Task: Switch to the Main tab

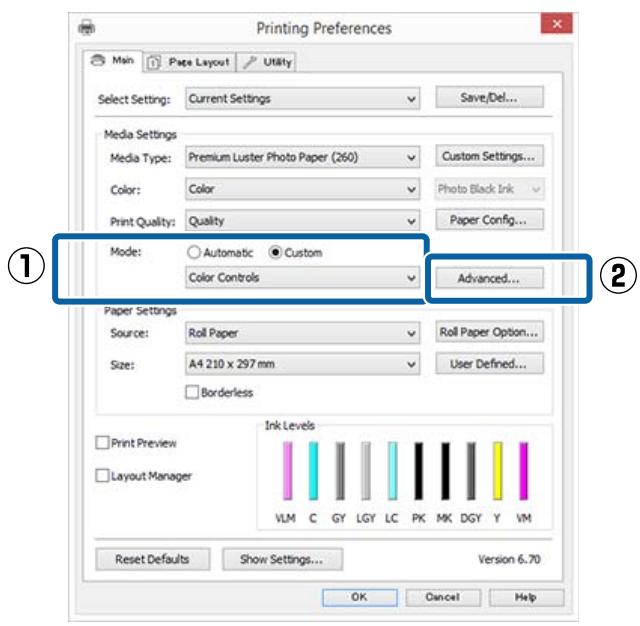Action: coord(113,60)
